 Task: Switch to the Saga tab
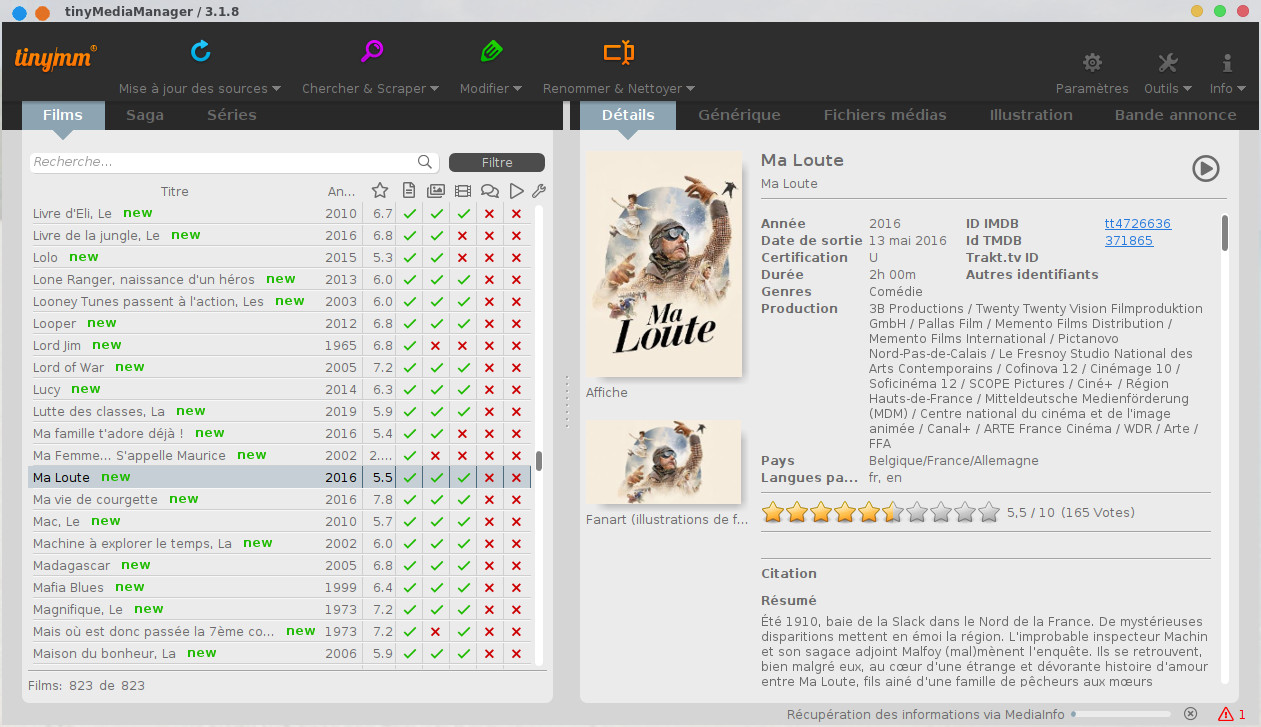145,115
